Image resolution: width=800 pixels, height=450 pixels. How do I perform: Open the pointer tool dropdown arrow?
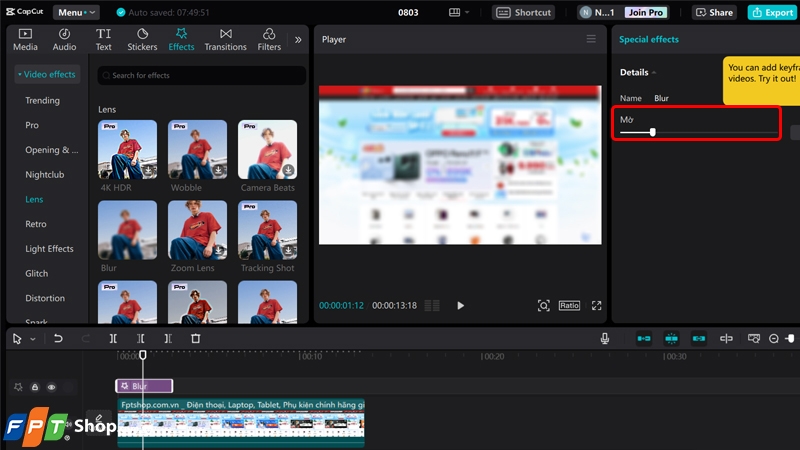[x=33, y=339]
